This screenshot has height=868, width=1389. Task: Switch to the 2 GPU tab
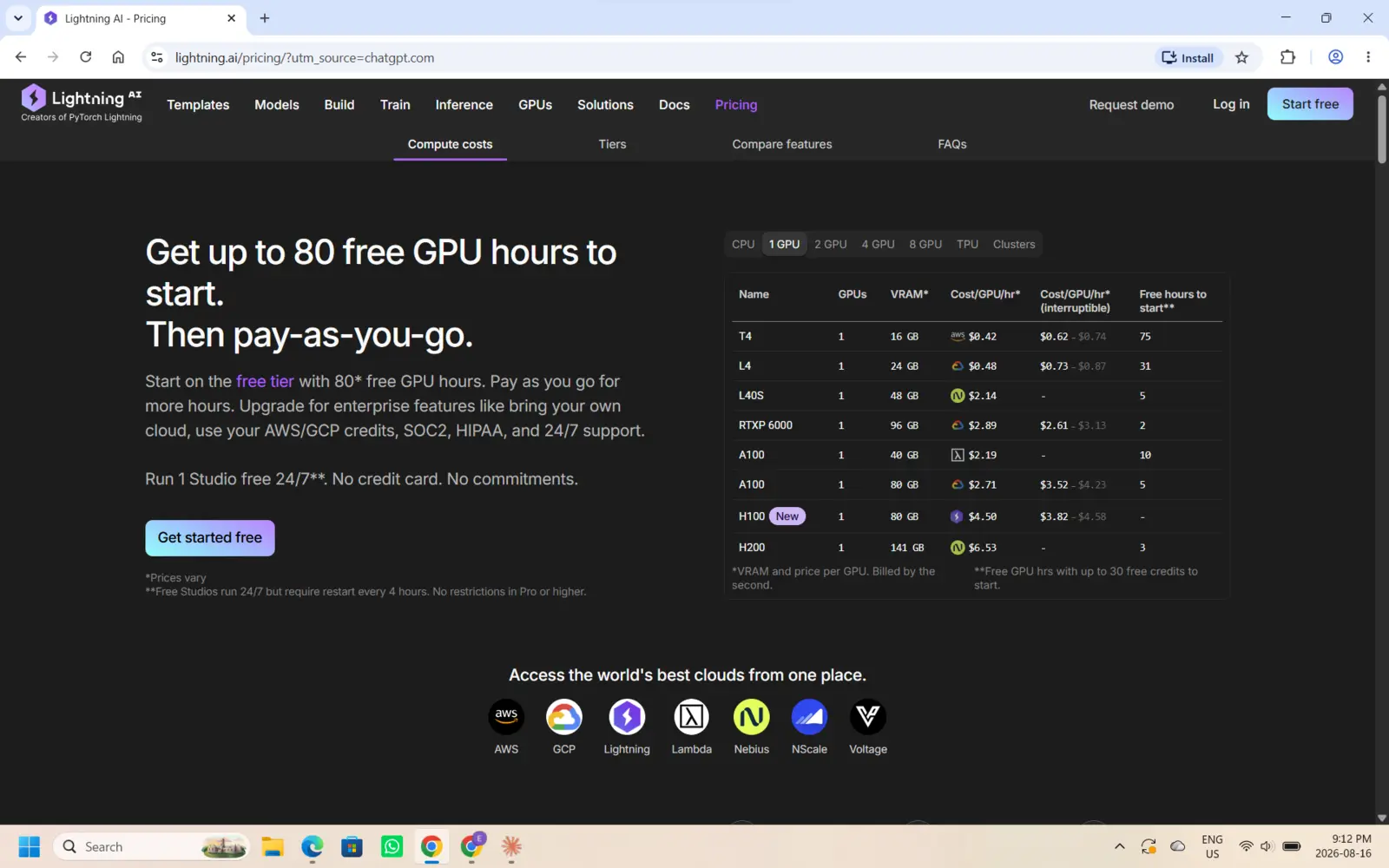point(831,245)
